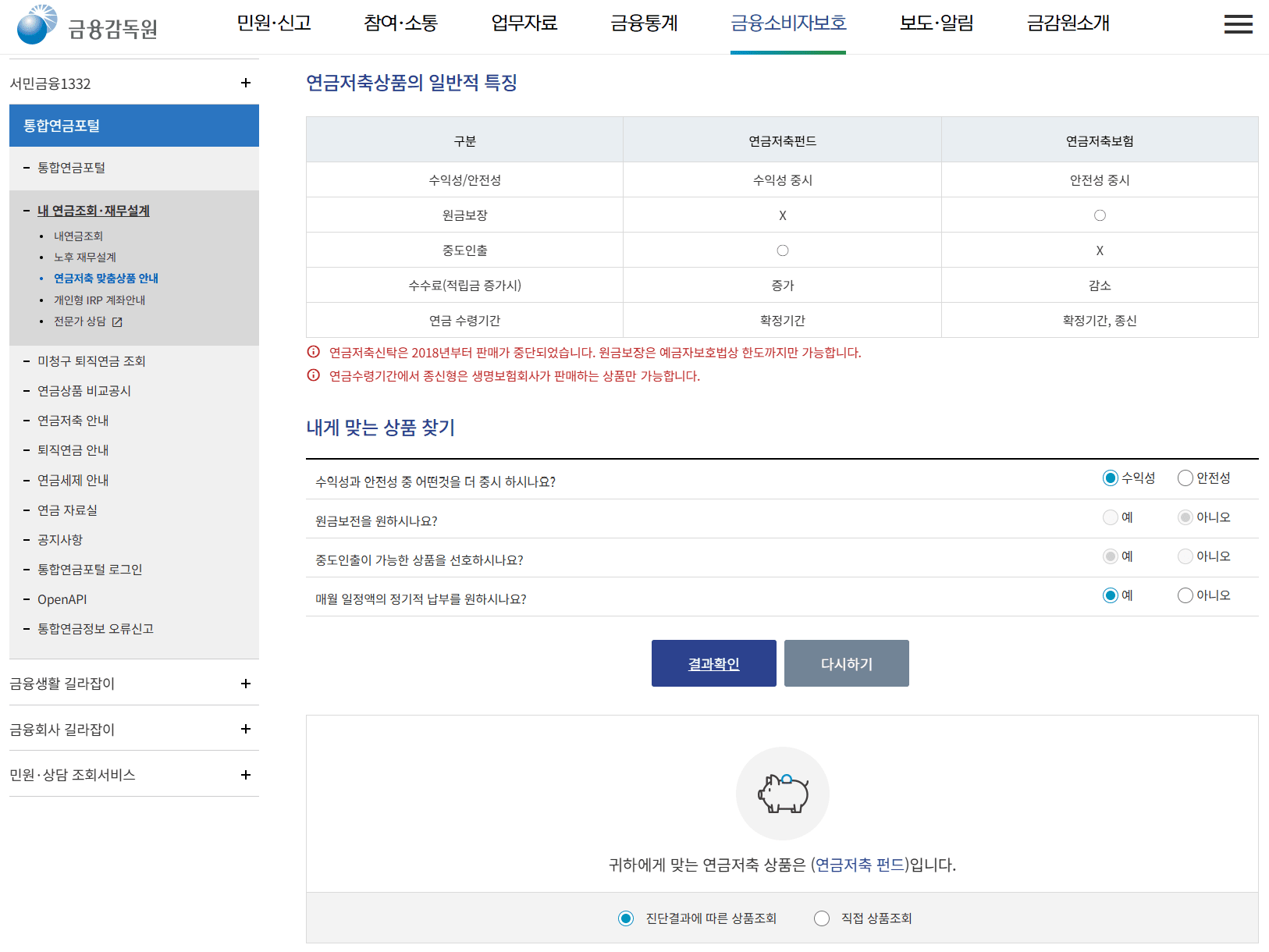Choose 아니오 for 원금보전 question
The height and width of the screenshot is (952, 1269).
point(1185,517)
